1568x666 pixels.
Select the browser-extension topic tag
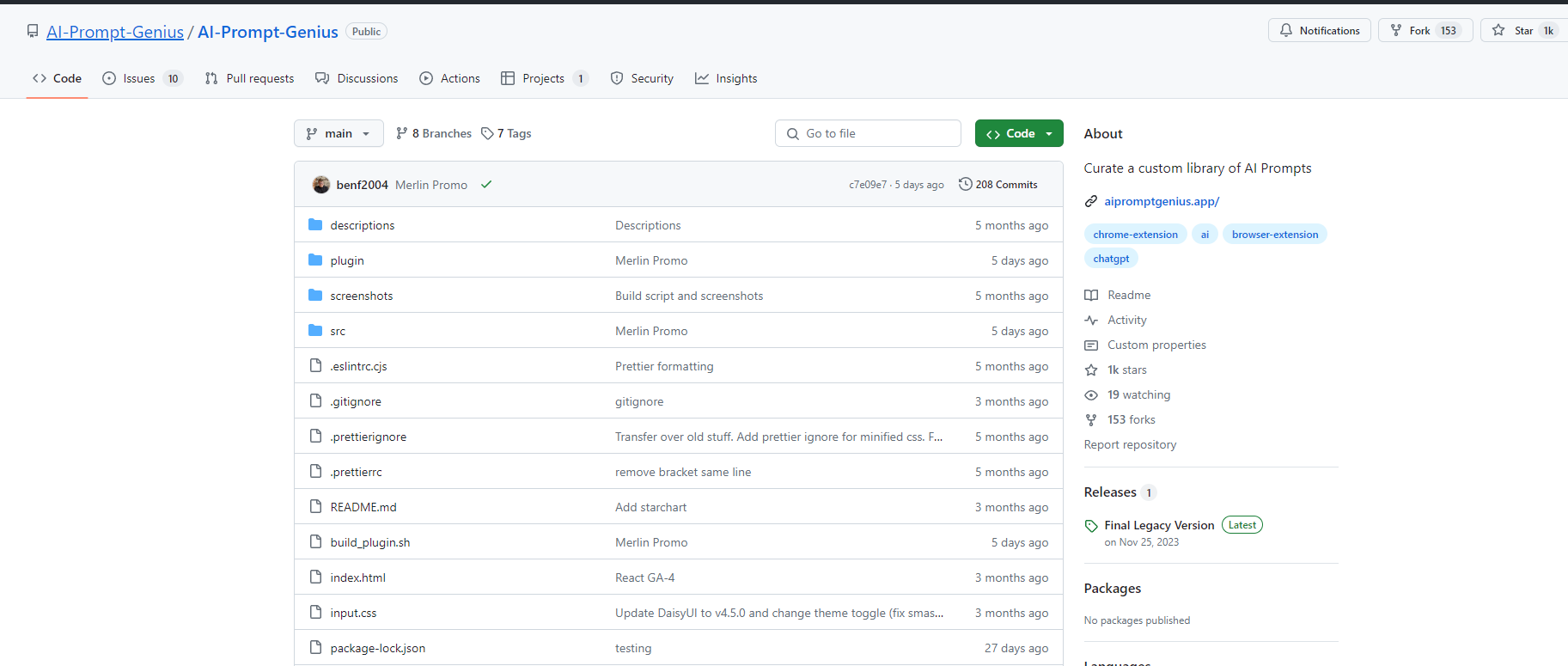point(1275,234)
